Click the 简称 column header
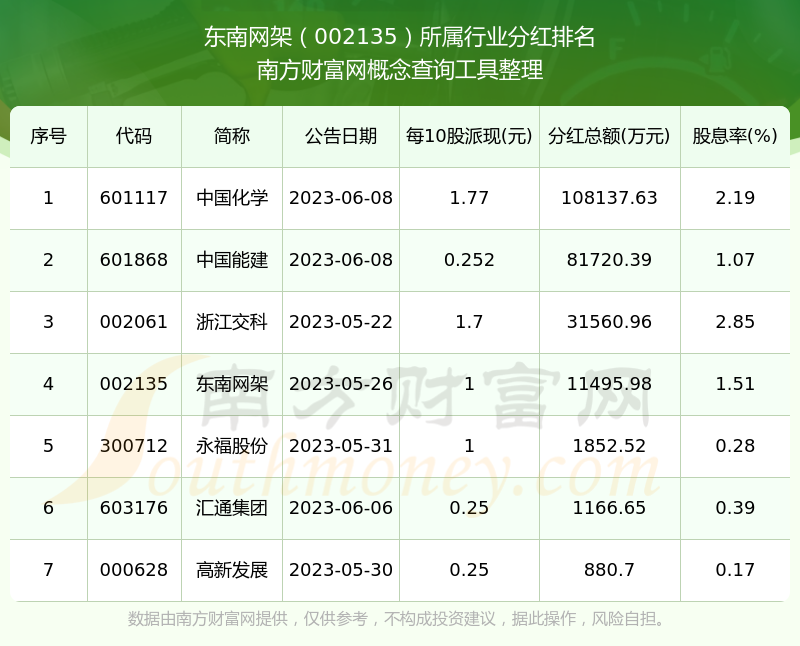Viewport: 800px width, 646px height. tap(232, 136)
